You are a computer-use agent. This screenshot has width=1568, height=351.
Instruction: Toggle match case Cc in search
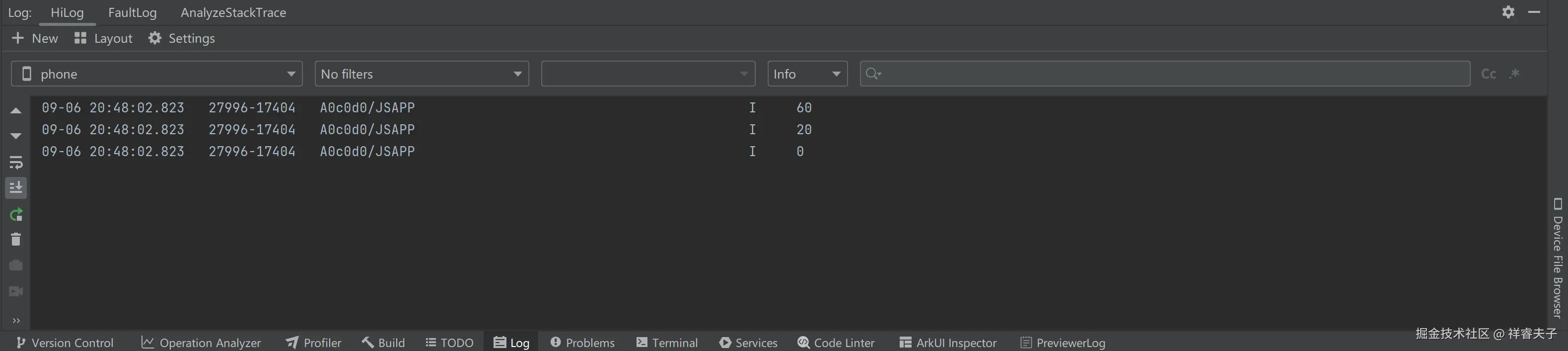click(1488, 74)
